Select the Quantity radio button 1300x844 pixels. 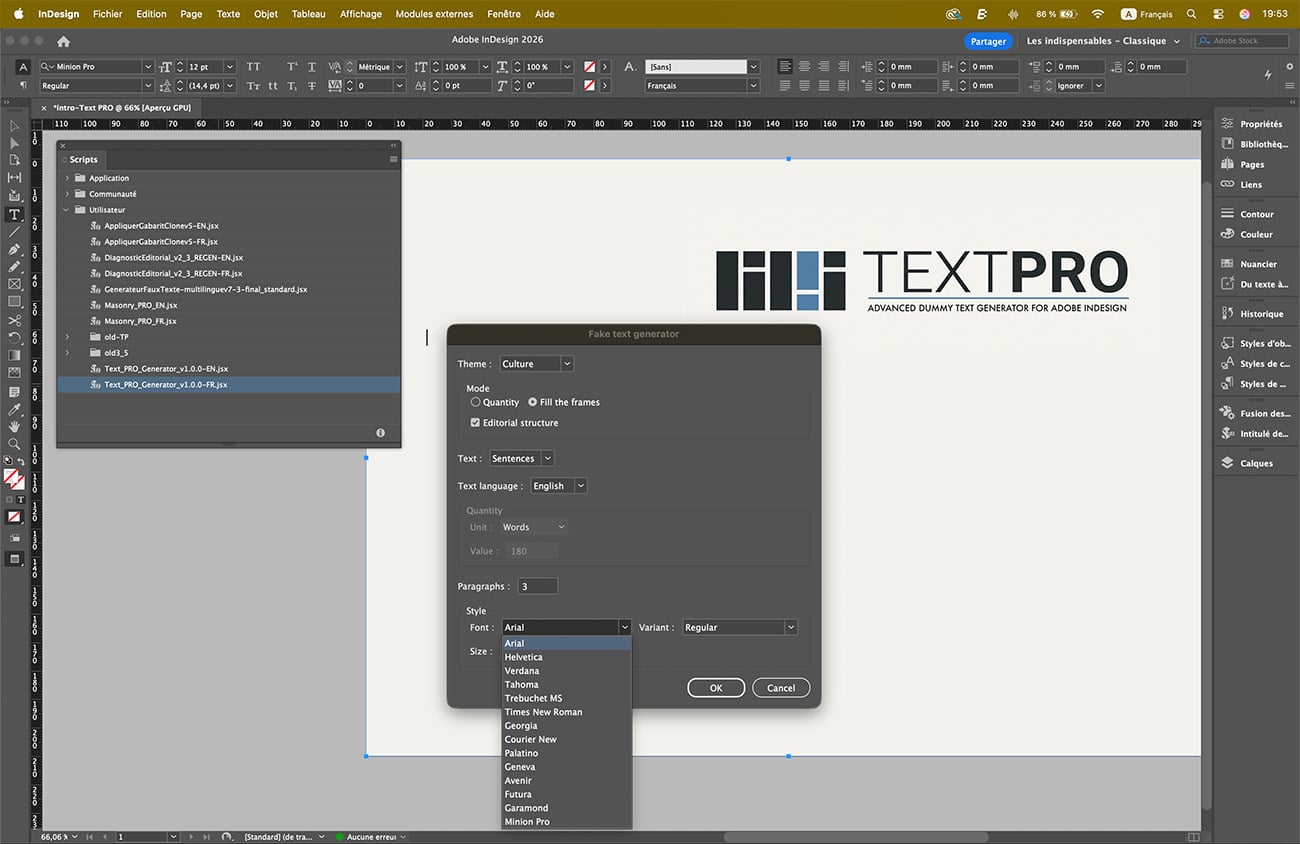[476, 402]
